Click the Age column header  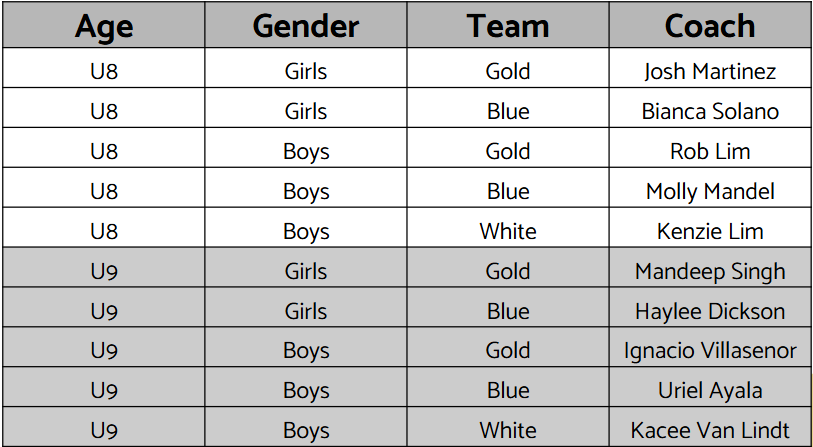[x=104, y=25]
